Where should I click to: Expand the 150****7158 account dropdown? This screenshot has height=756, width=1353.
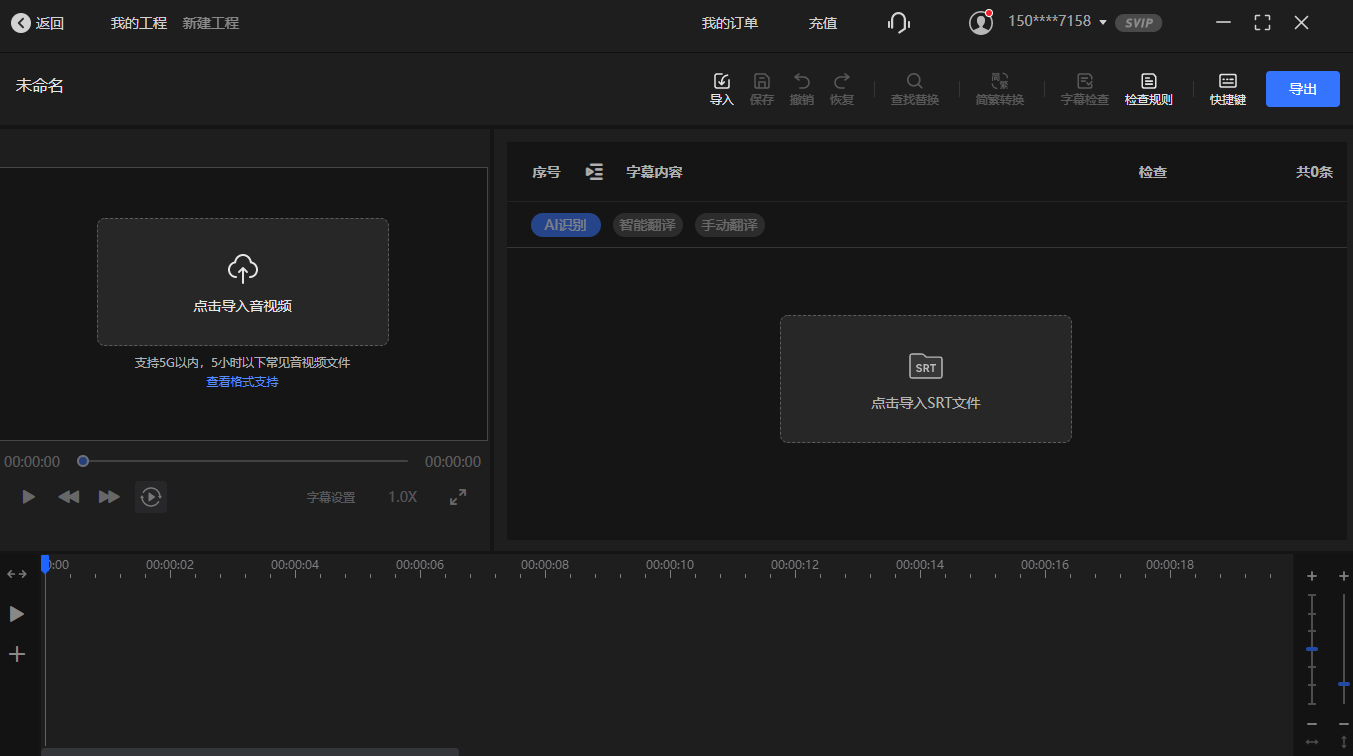(x=1105, y=21)
